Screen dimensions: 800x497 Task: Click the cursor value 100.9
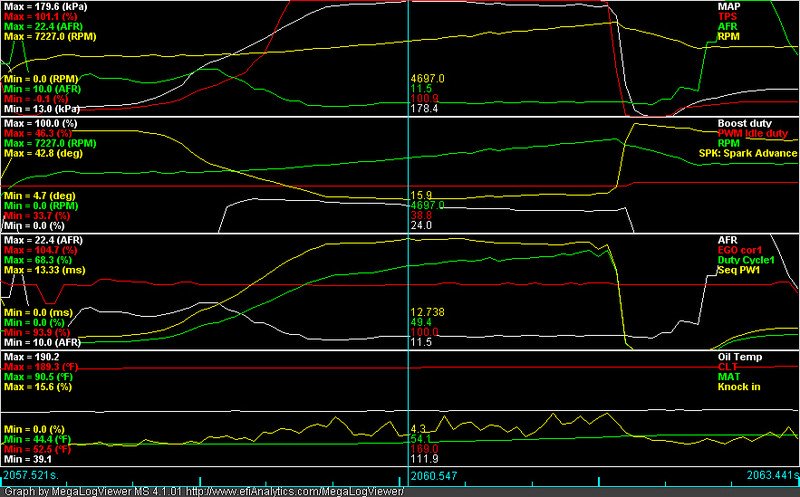click(424, 99)
